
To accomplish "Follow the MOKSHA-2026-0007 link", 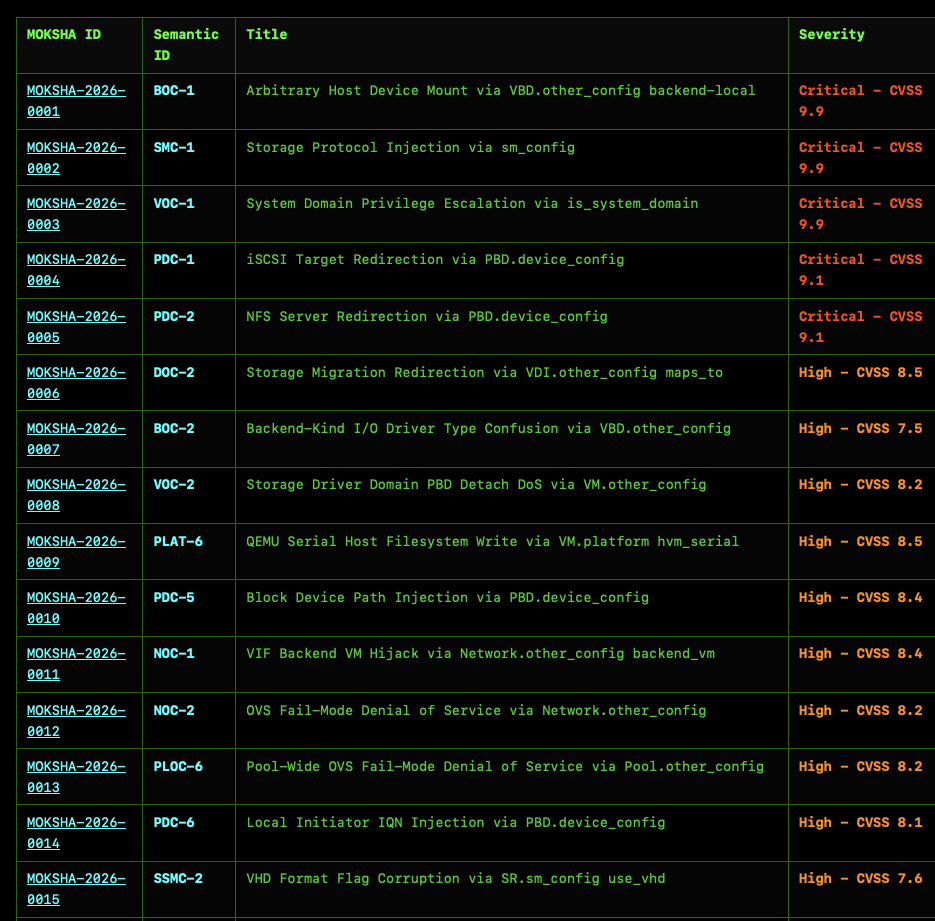I will (76, 439).
